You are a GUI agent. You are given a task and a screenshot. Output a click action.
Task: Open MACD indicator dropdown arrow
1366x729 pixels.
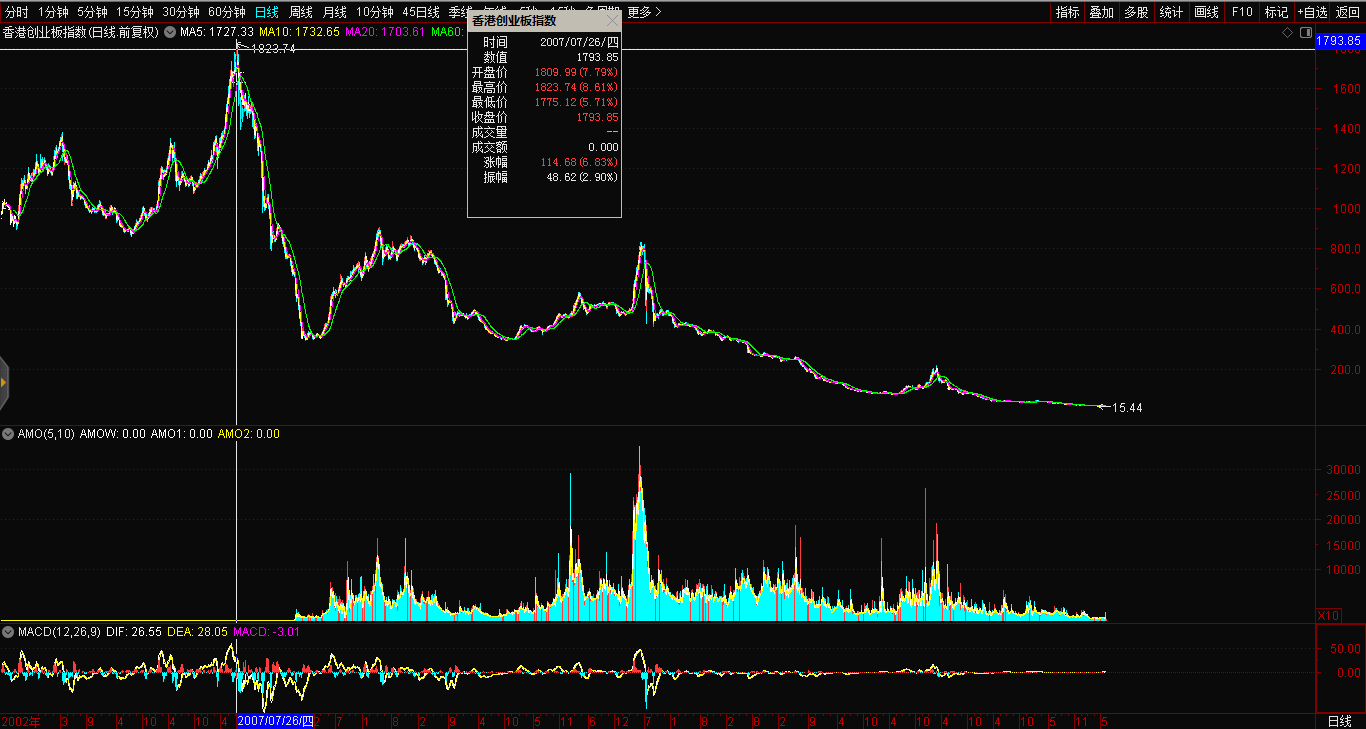click(8, 632)
